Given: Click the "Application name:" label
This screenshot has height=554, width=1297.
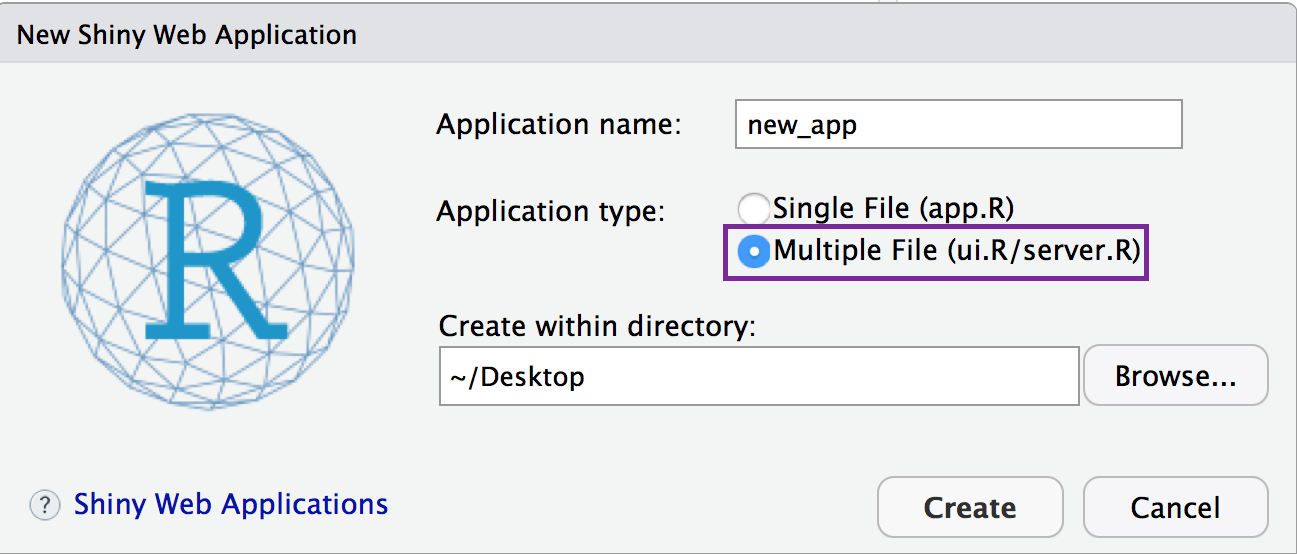Looking at the screenshot, I should pyautogui.click(x=559, y=125).
